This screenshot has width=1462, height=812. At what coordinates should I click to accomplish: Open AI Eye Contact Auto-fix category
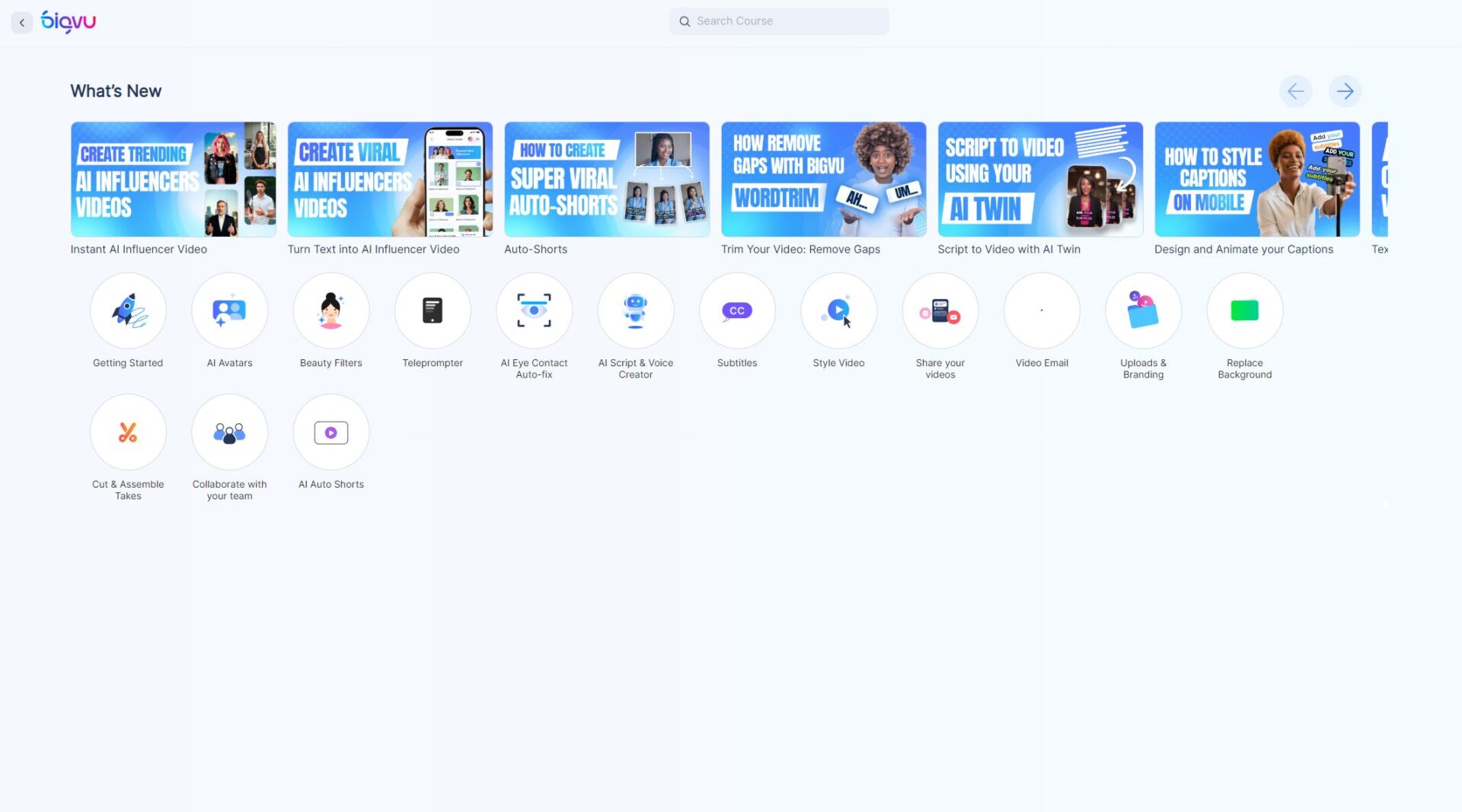pos(534,310)
